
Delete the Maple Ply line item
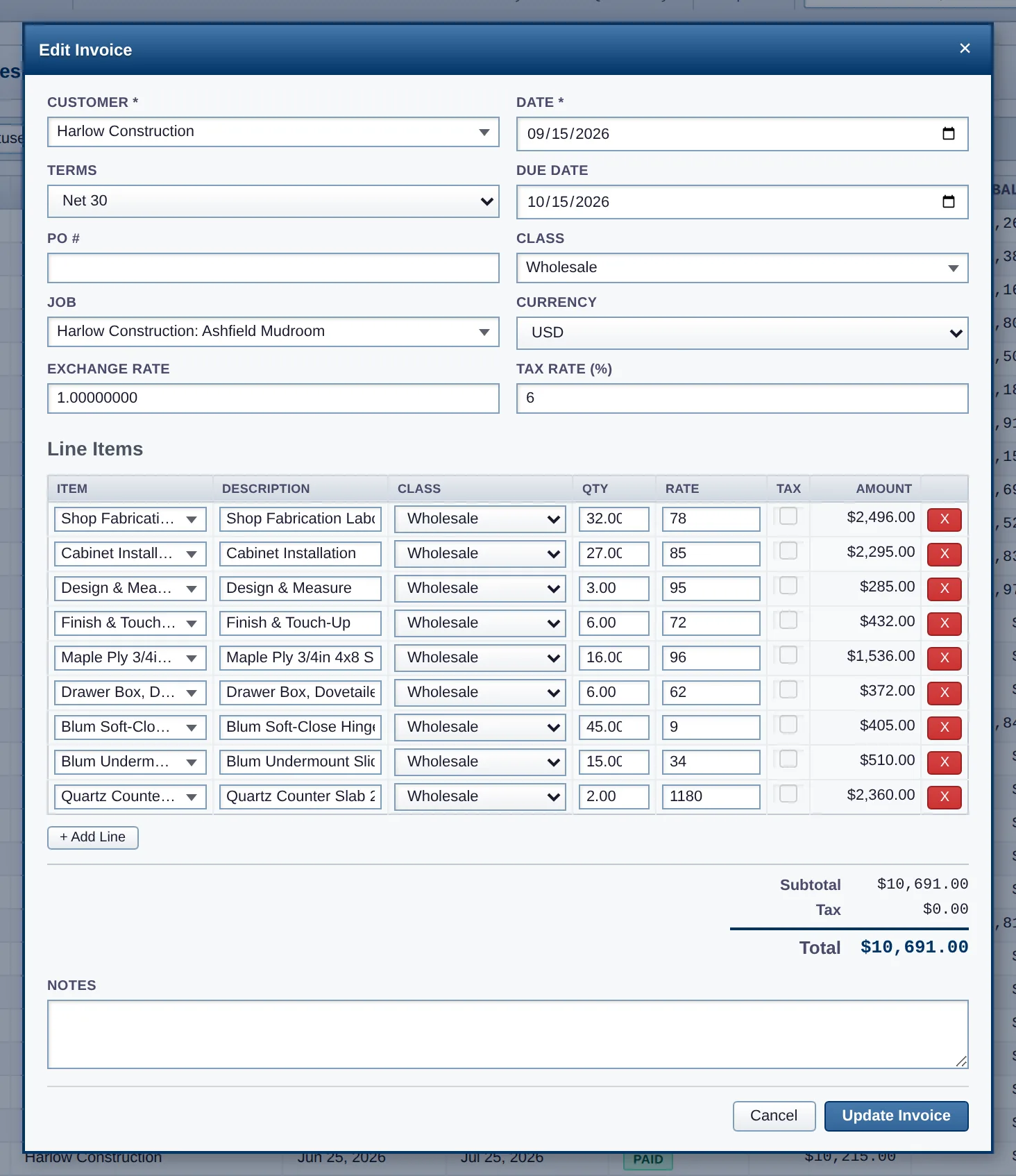[944, 658]
